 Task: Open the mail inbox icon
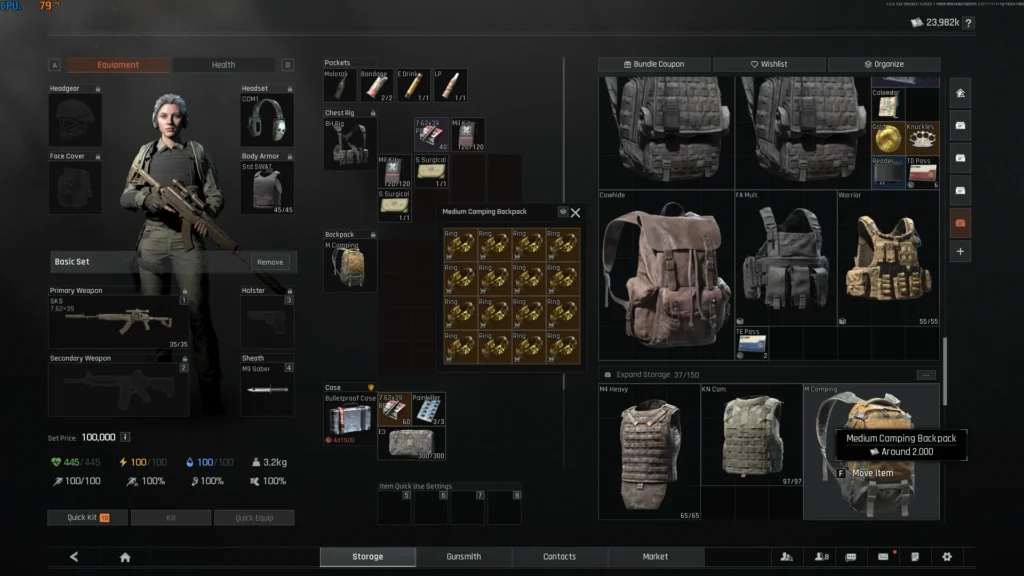883,557
